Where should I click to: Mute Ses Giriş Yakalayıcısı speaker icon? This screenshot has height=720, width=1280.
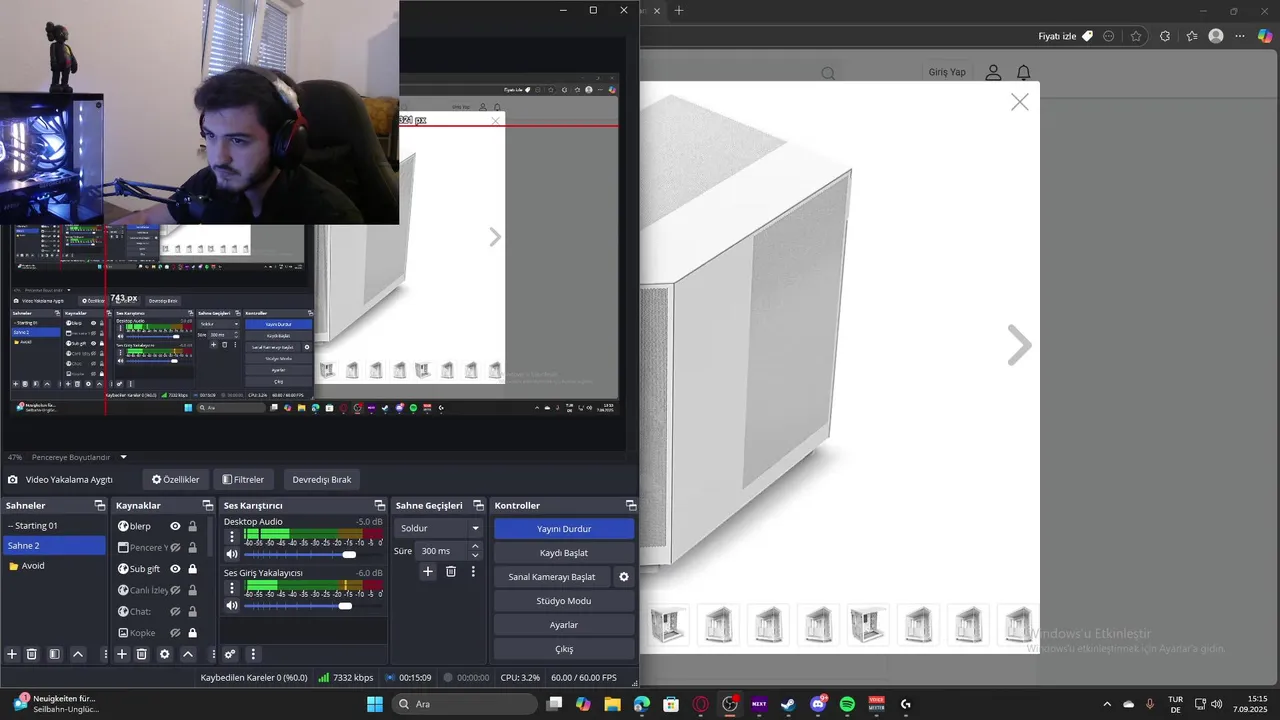tap(232, 606)
